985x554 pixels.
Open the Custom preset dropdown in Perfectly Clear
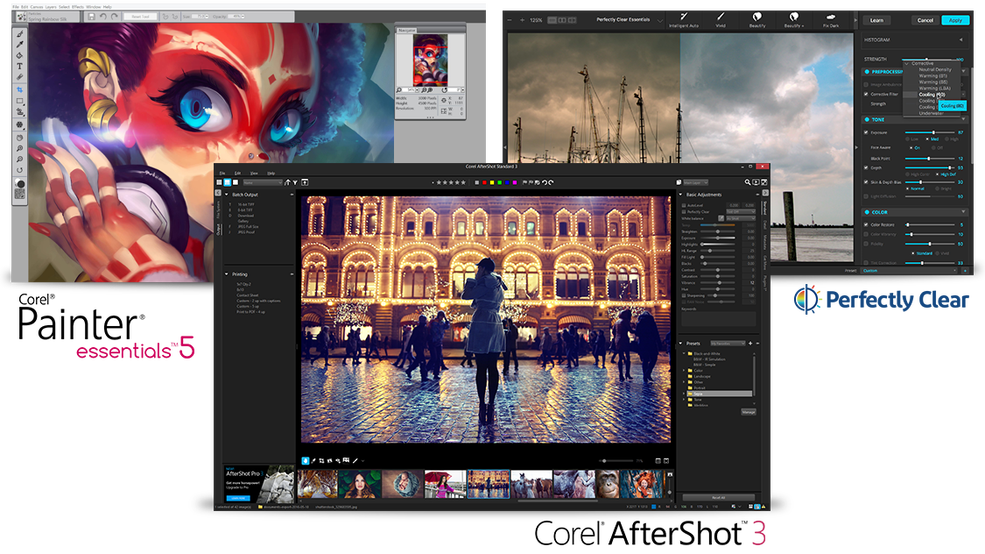(x=908, y=271)
